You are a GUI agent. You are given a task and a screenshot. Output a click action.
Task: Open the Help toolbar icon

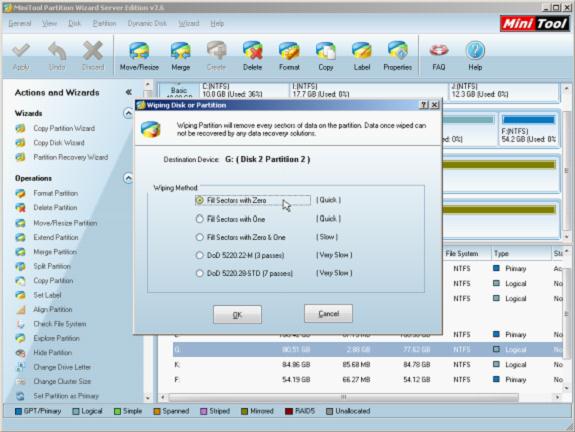tap(475, 56)
